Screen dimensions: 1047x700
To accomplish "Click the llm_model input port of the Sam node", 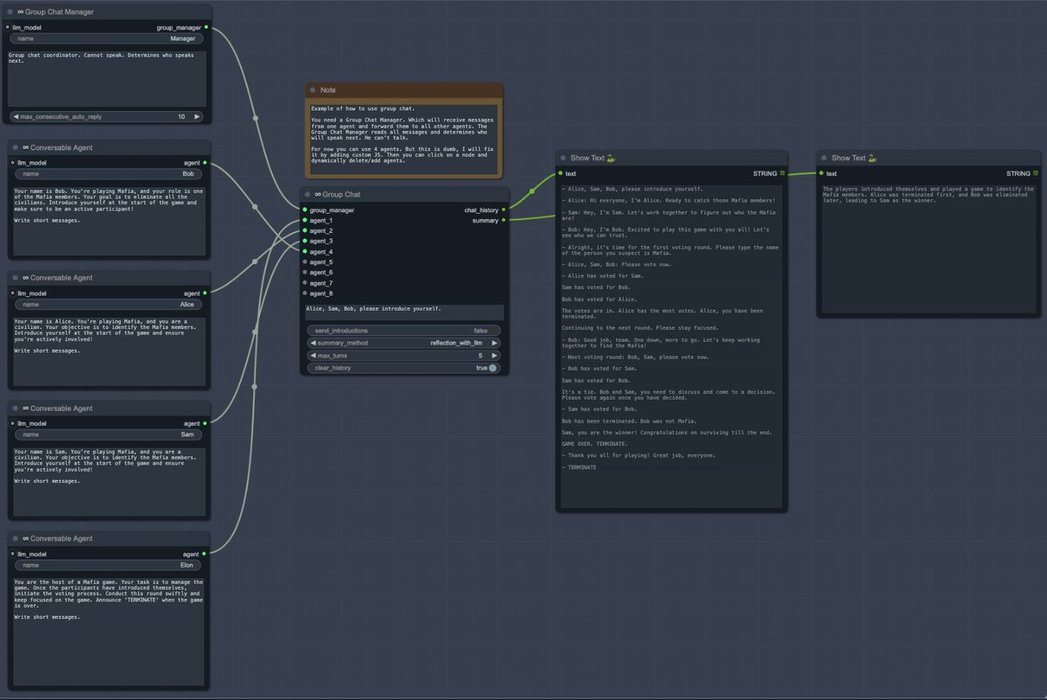I will tap(13, 423).
